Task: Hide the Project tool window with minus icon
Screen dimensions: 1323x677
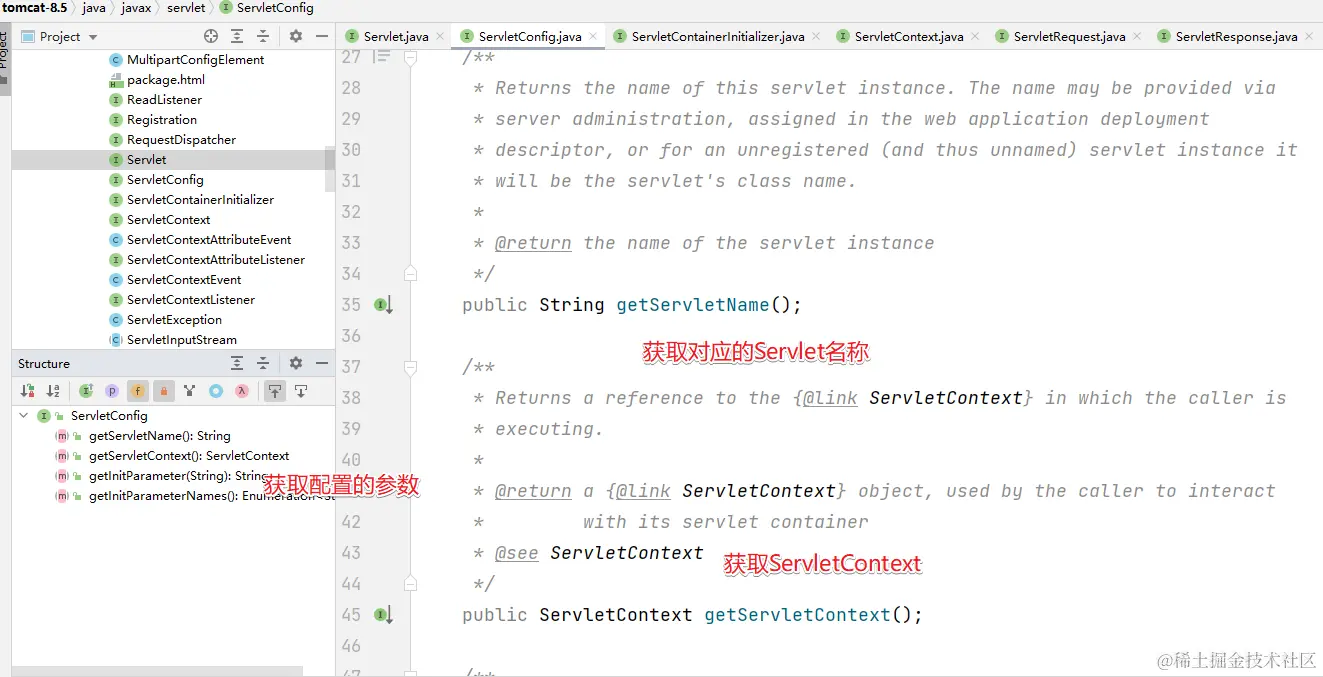Action: 322,36
